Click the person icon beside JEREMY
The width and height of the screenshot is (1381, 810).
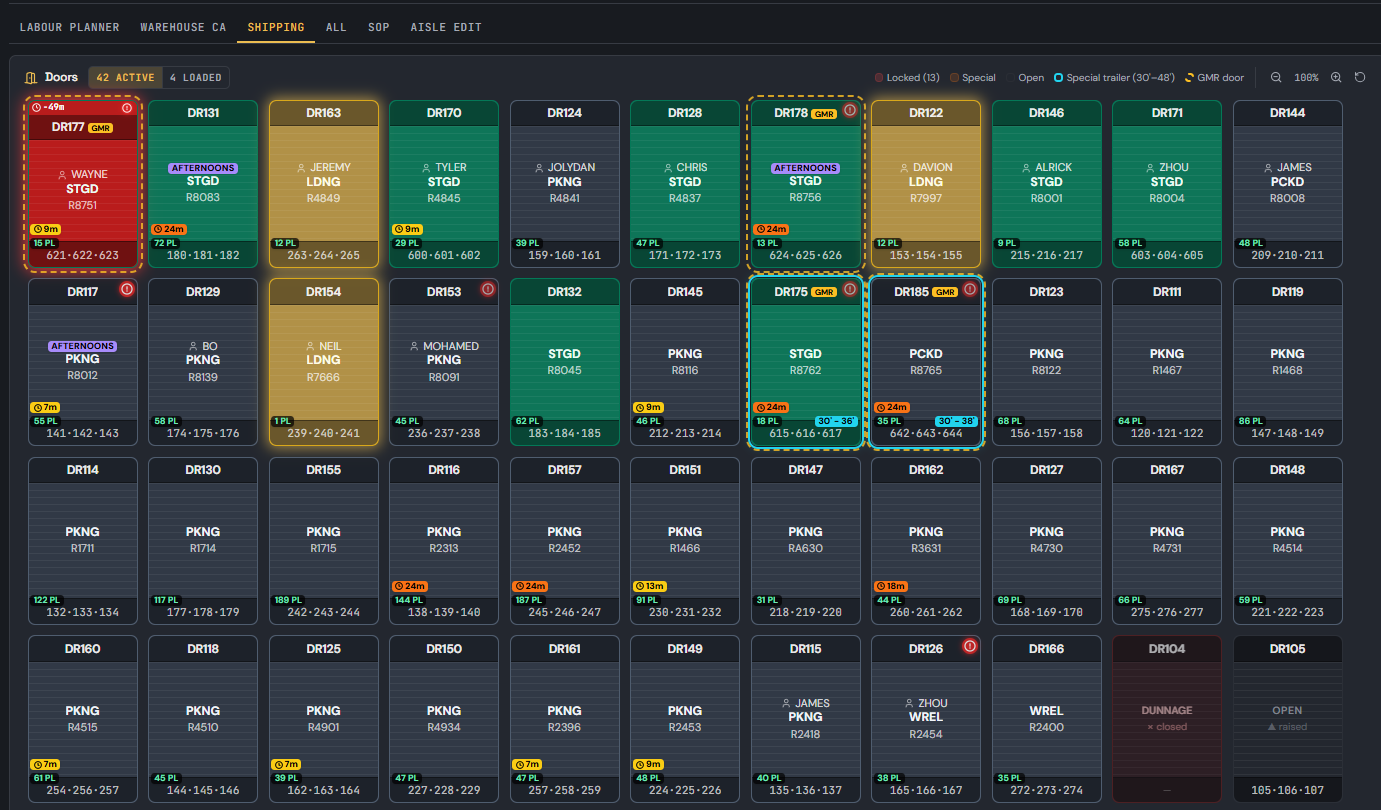(303, 168)
